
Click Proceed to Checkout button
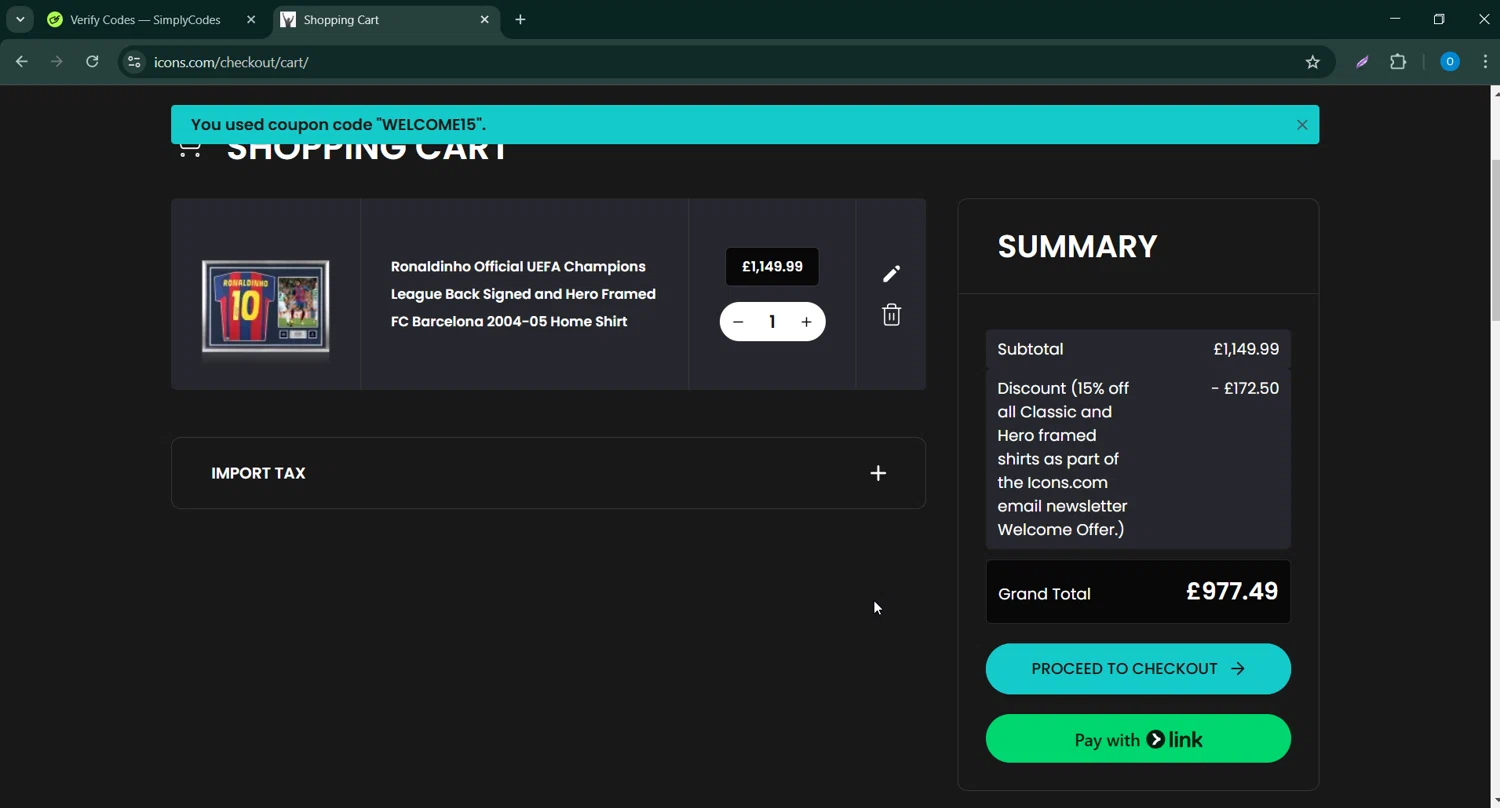coord(1138,669)
